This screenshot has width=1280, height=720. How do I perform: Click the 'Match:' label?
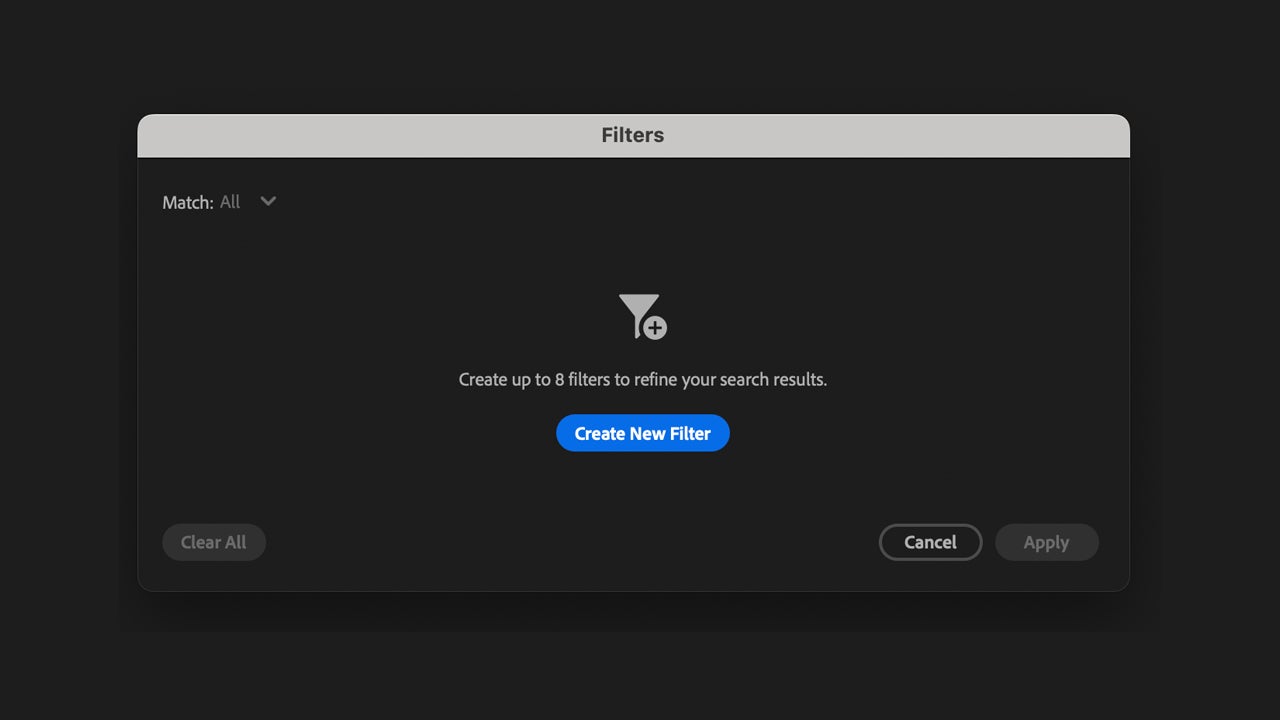click(188, 203)
